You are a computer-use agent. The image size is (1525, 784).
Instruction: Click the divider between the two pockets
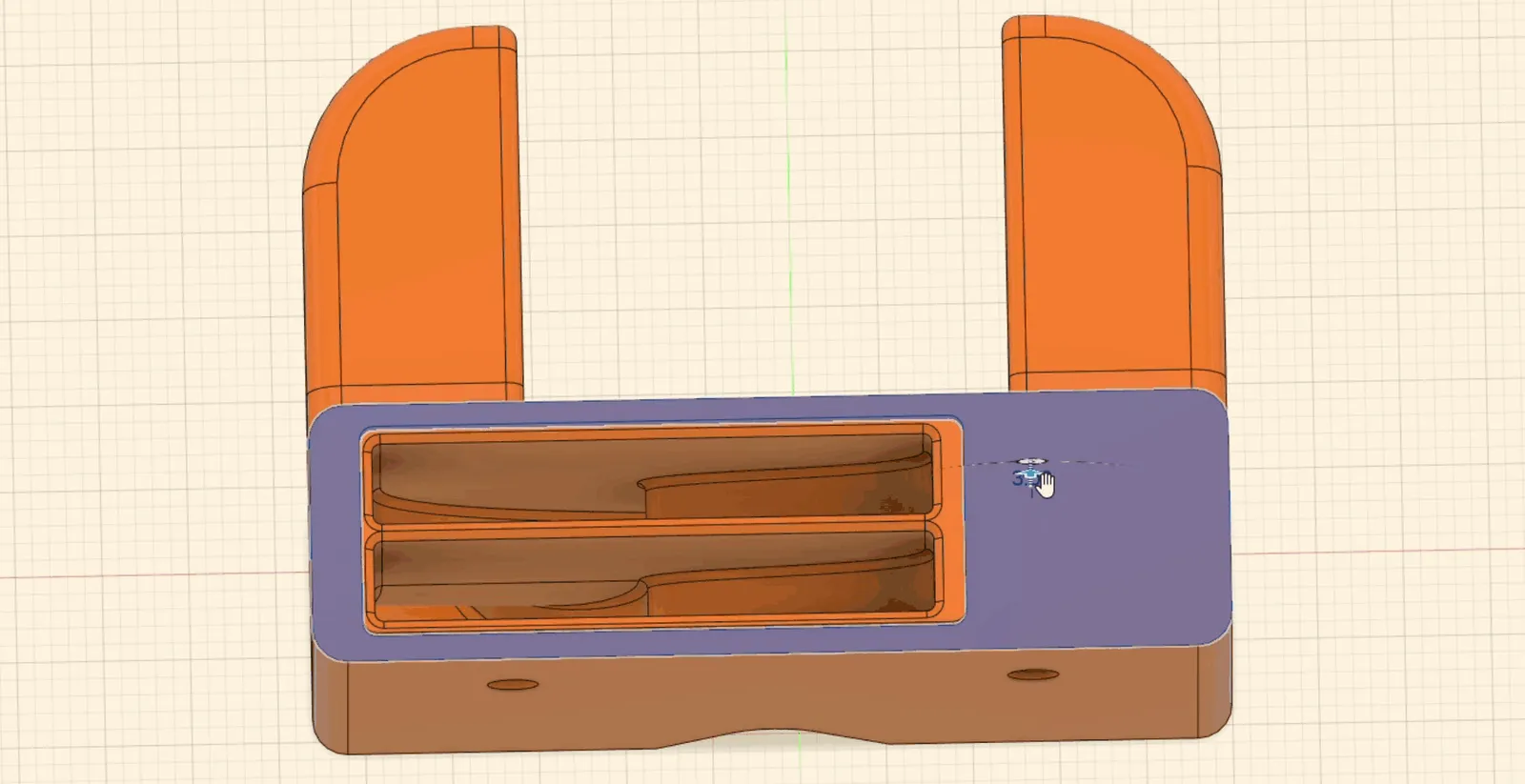pos(653,525)
